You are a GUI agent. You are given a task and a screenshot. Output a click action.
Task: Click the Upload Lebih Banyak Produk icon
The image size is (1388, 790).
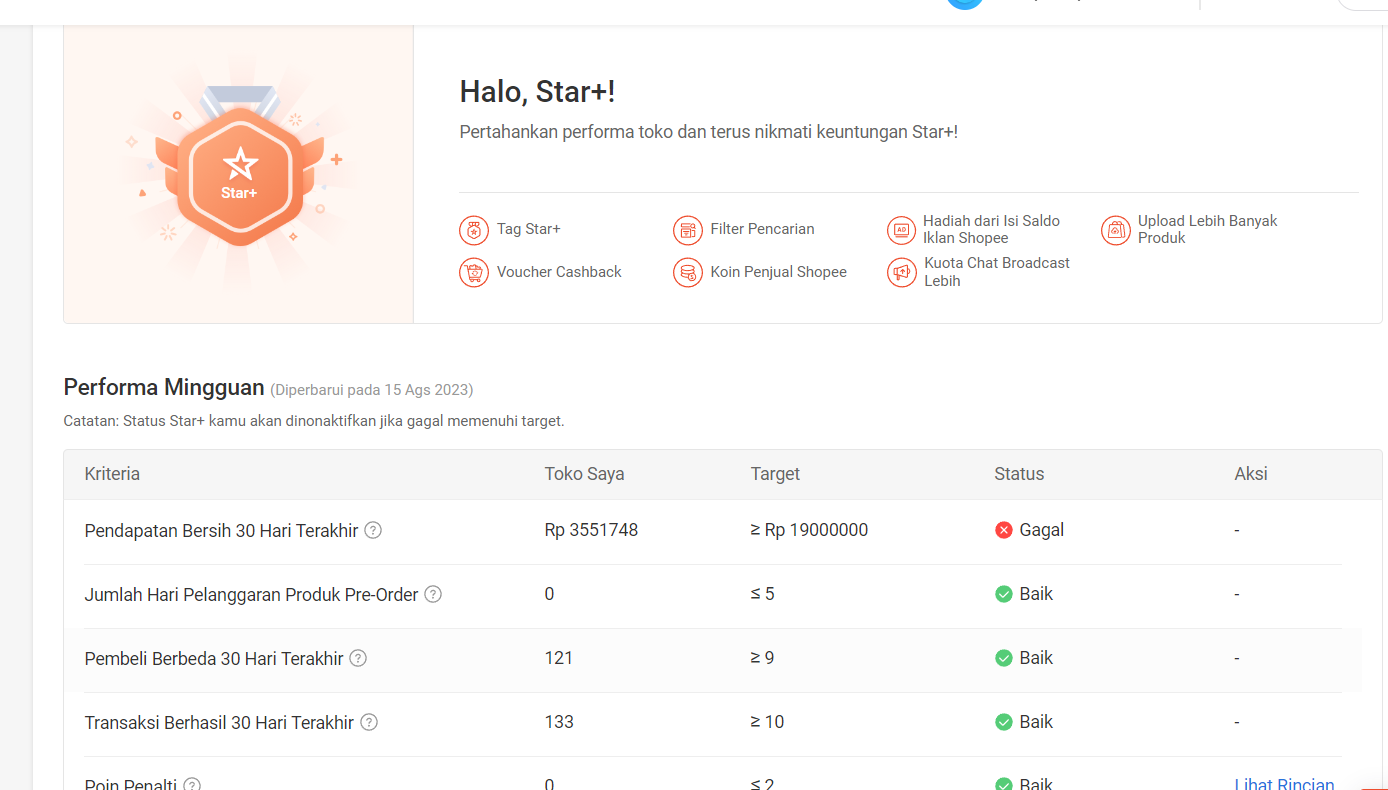1116,230
